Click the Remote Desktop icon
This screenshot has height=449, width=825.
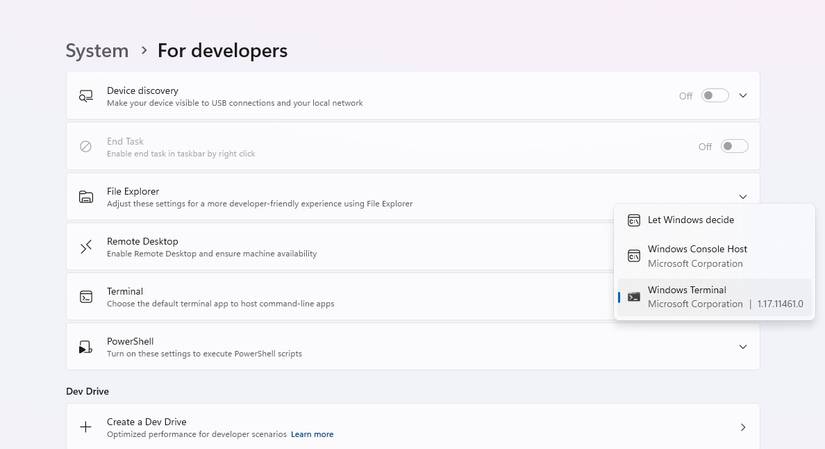[x=86, y=246]
